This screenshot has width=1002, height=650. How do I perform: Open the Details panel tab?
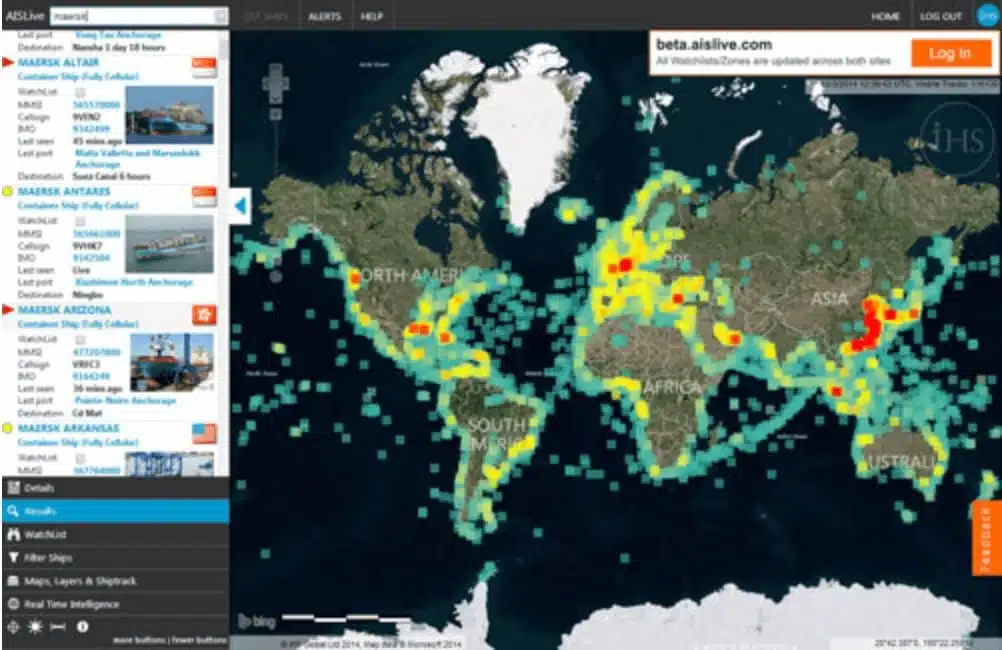click(116, 488)
